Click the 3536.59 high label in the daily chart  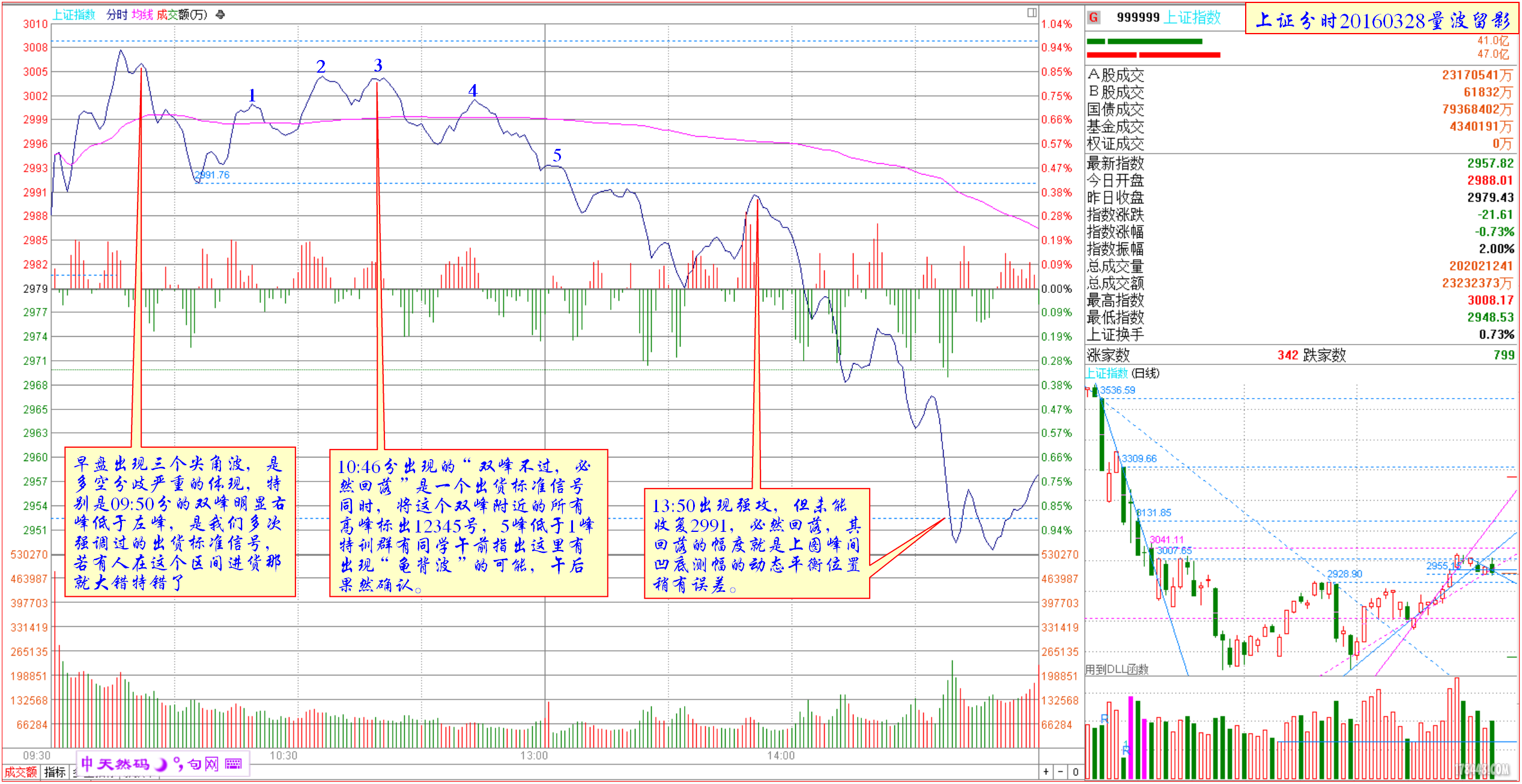(x=1117, y=390)
